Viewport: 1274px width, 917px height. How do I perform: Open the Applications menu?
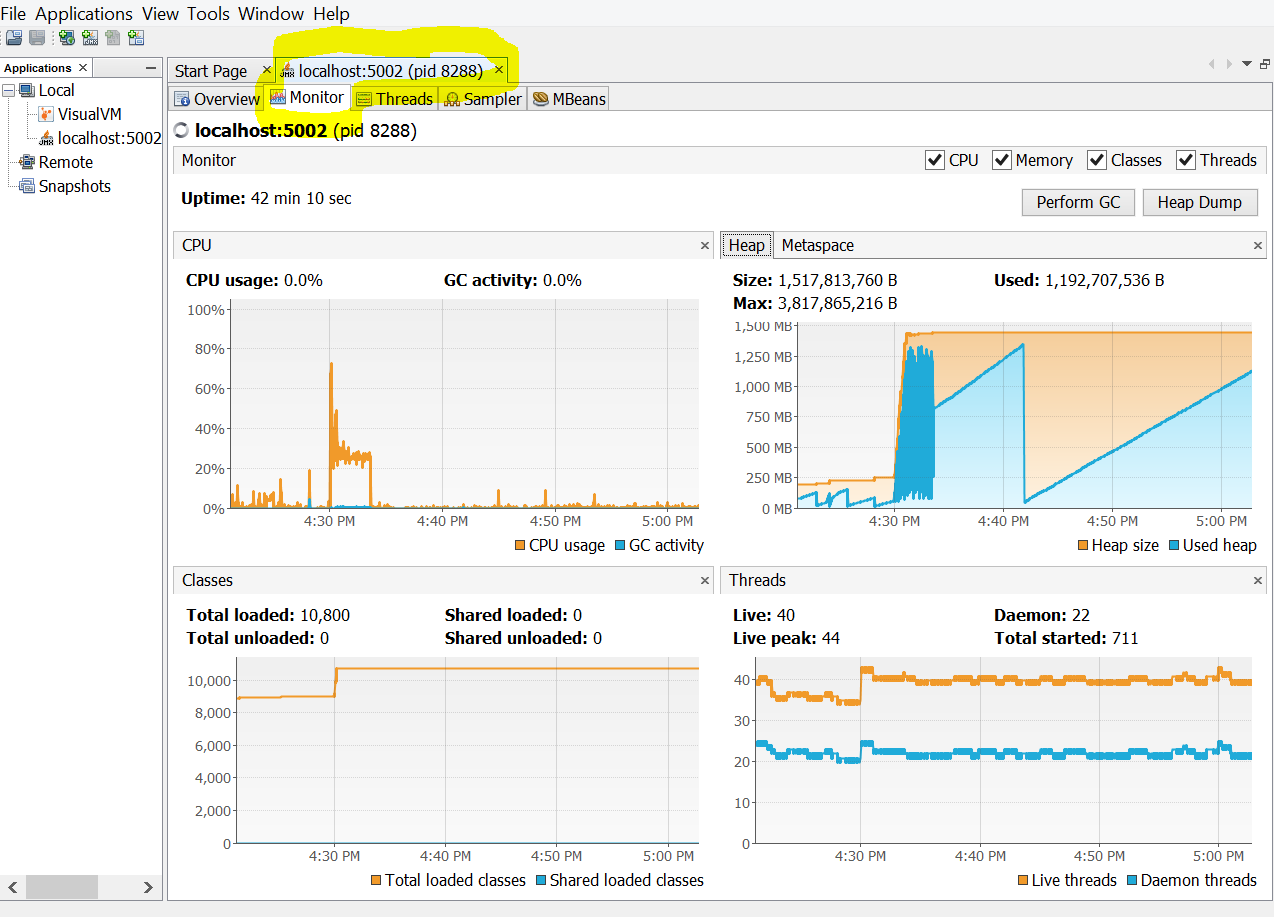(x=84, y=13)
